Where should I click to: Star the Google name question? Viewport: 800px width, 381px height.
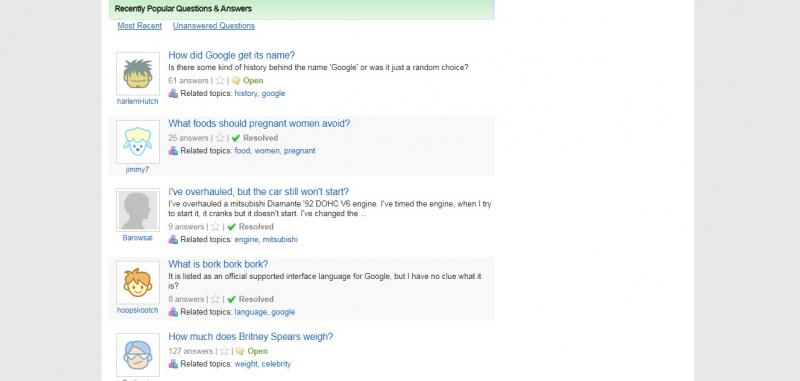220,81
